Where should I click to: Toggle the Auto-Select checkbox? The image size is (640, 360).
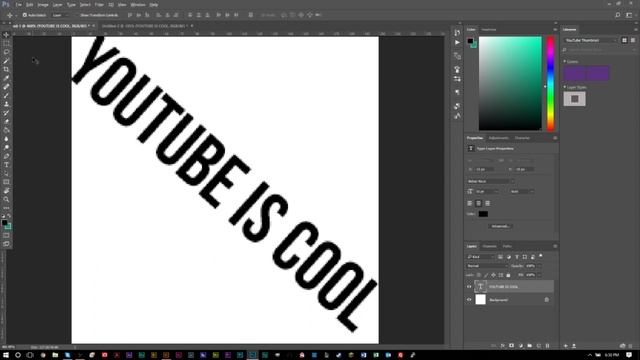click(24, 15)
